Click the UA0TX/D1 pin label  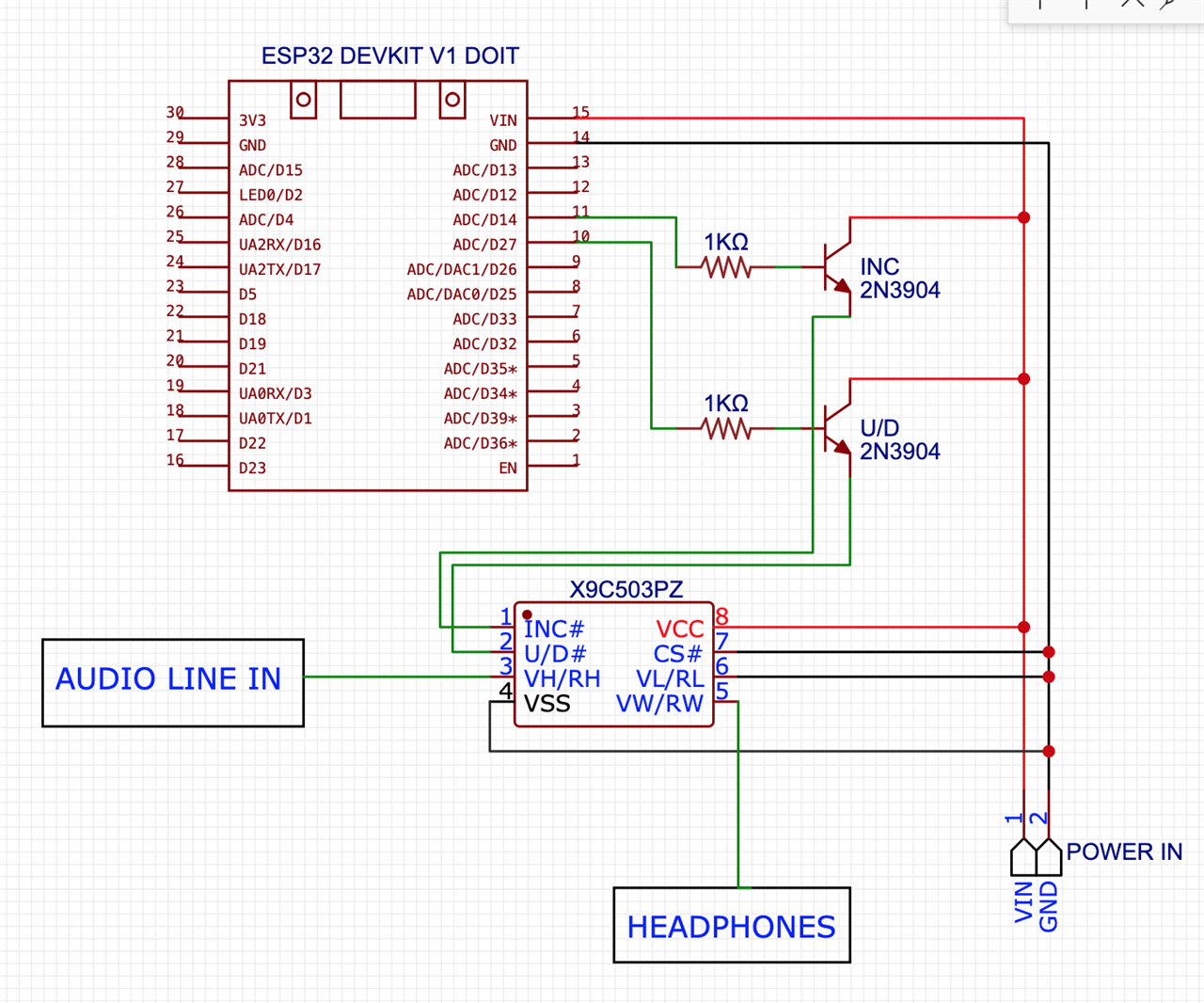(x=275, y=418)
